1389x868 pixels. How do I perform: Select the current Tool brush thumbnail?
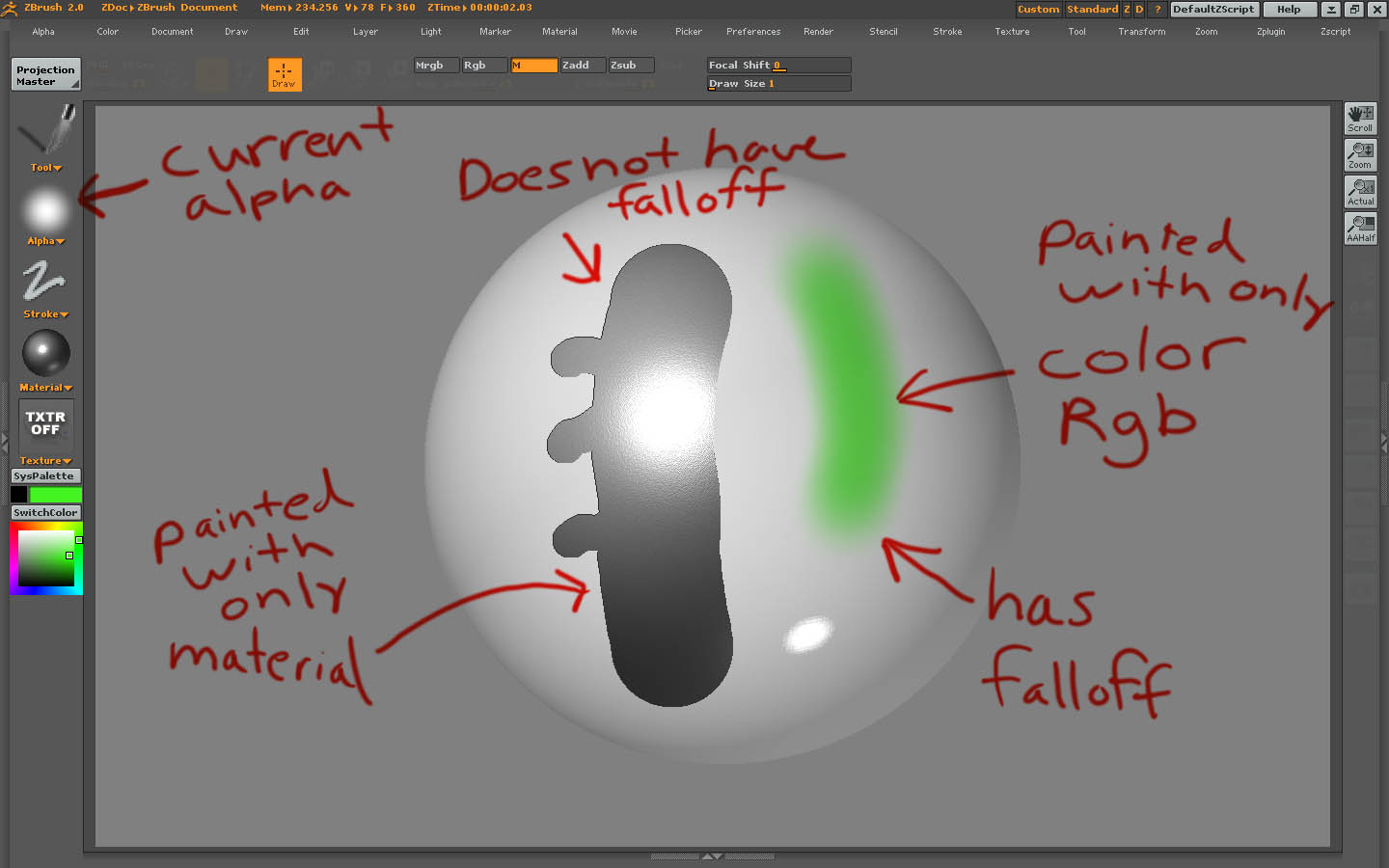(44, 131)
